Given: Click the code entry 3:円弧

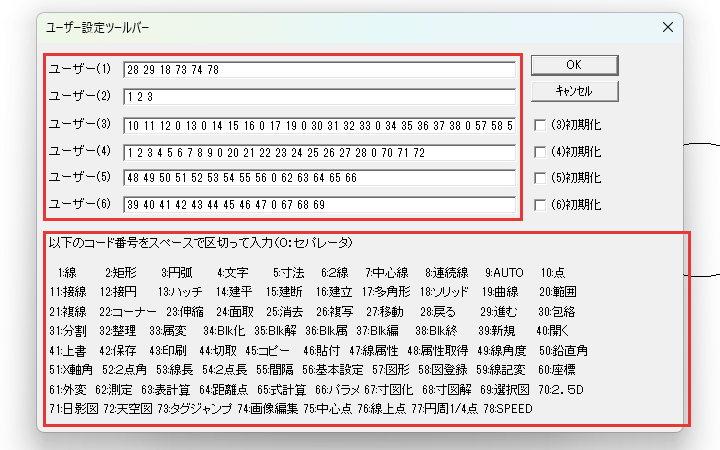Looking at the screenshot, I should click(x=177, y=273).
